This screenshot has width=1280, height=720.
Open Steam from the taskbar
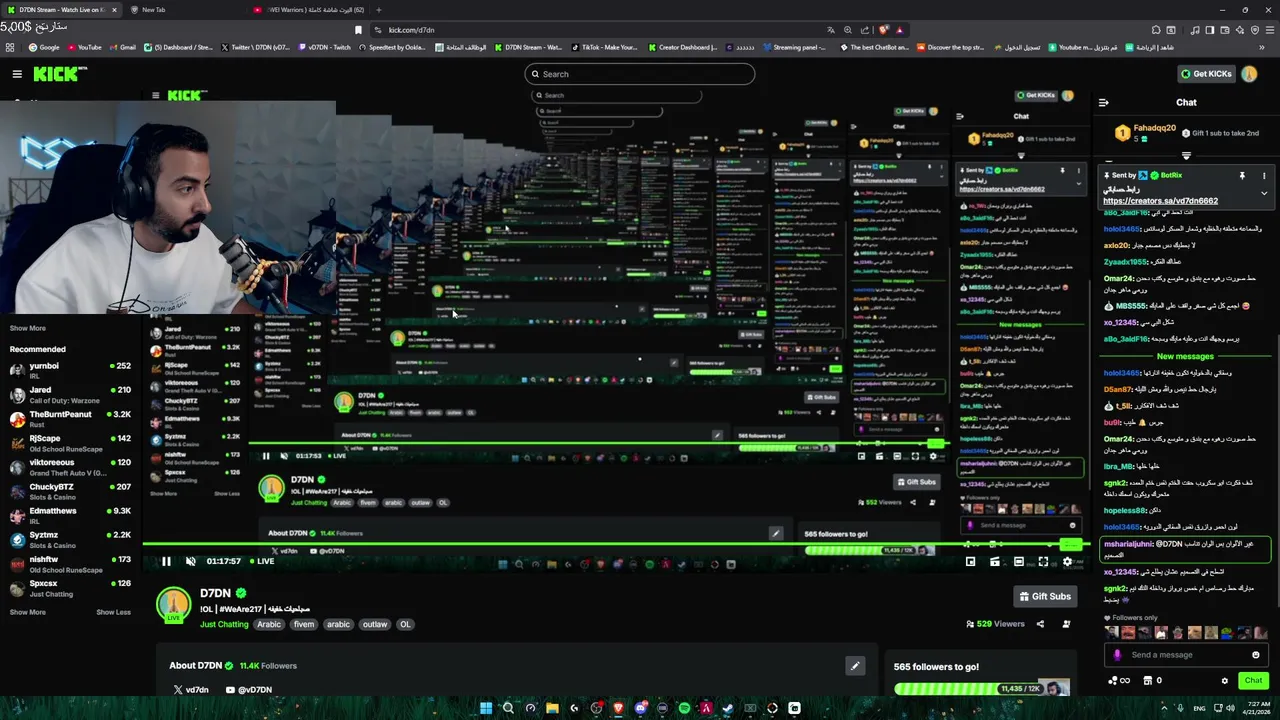728,708
